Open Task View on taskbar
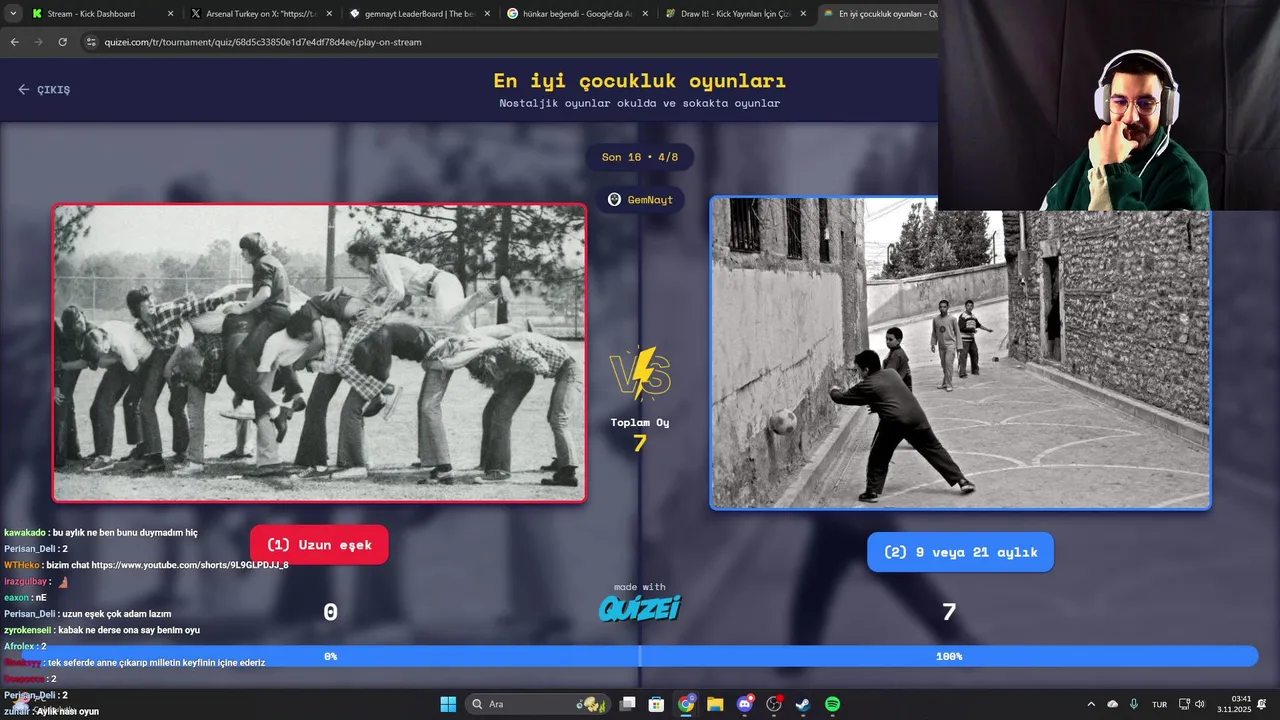Viewport: 1280px width, 720px height. tap(627, 704)
